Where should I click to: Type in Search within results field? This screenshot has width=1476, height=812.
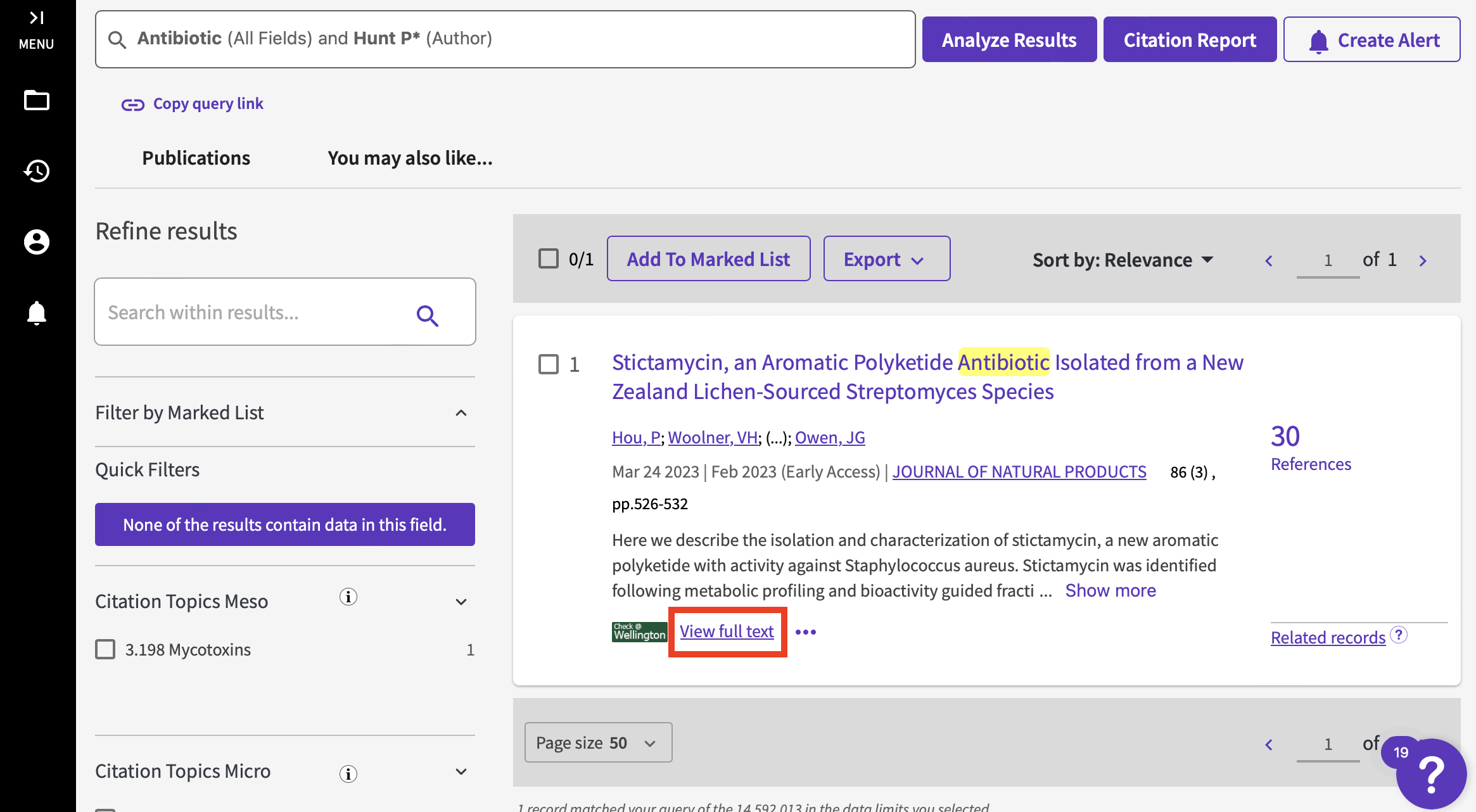coord(253,312)
